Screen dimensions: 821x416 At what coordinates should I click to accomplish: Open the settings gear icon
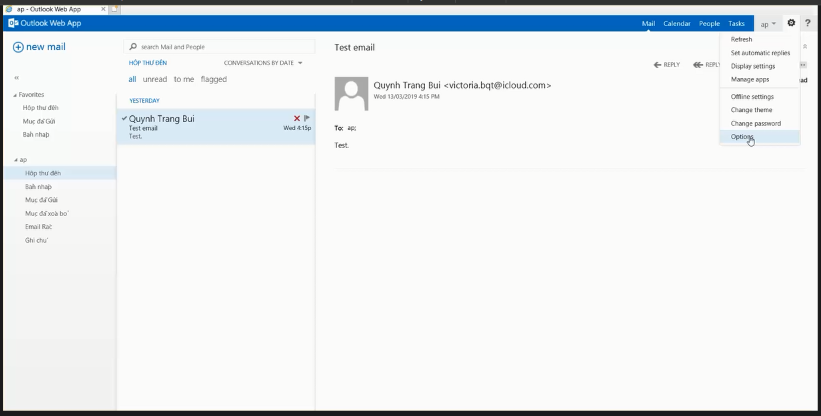(791, 23)
